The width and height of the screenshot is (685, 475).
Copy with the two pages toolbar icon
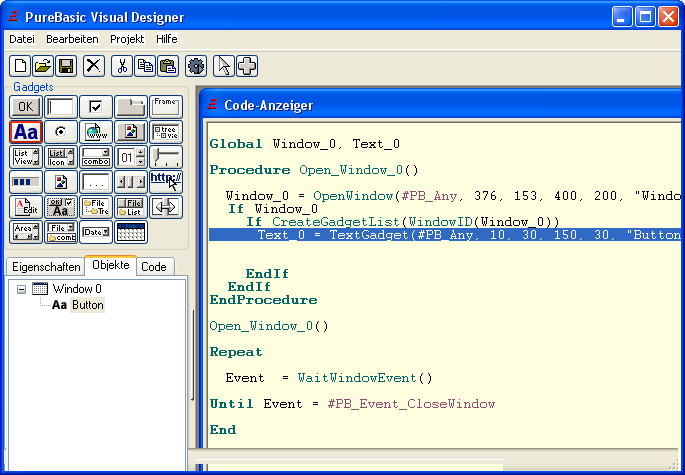point(145,66)
